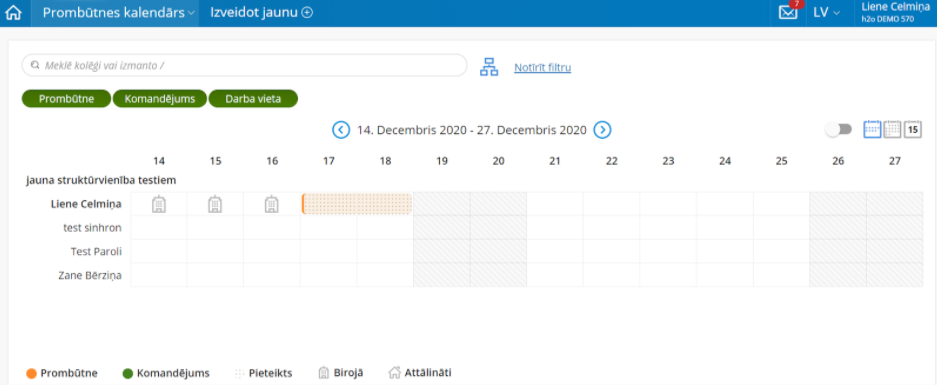Toggle the switch next to view icons
Image resolution: width=937 pixels, height=385 pixels.
838,129
